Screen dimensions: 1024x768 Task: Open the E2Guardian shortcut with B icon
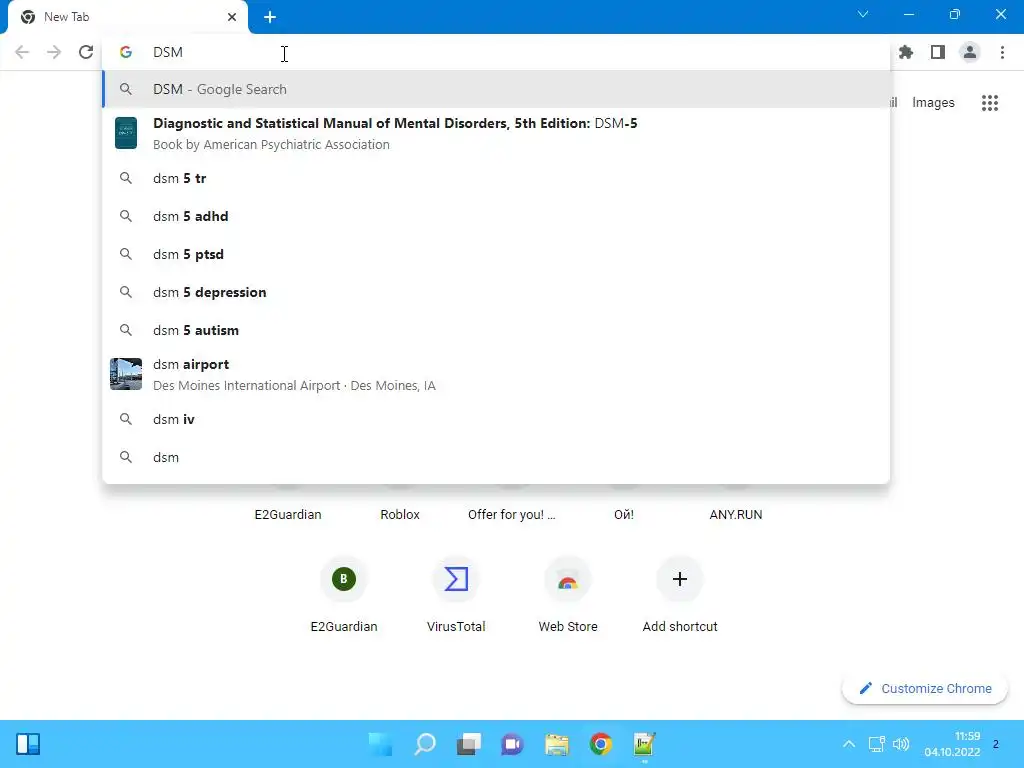344,594
